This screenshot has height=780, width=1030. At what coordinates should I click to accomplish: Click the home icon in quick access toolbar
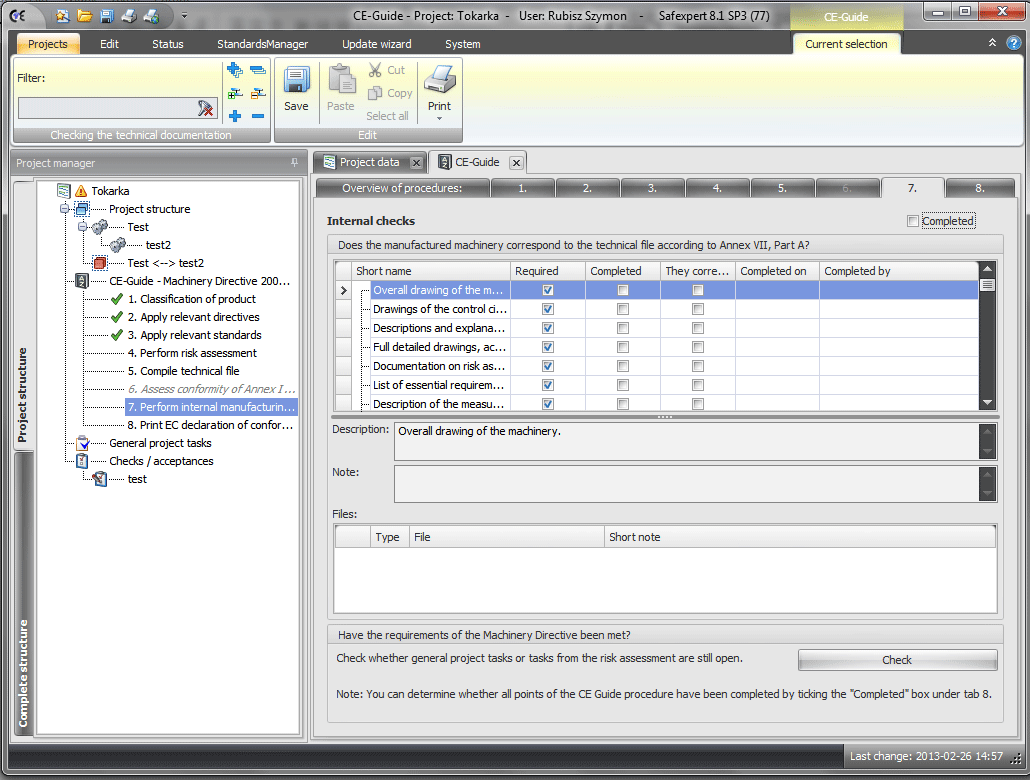click(x=63, y=15)
